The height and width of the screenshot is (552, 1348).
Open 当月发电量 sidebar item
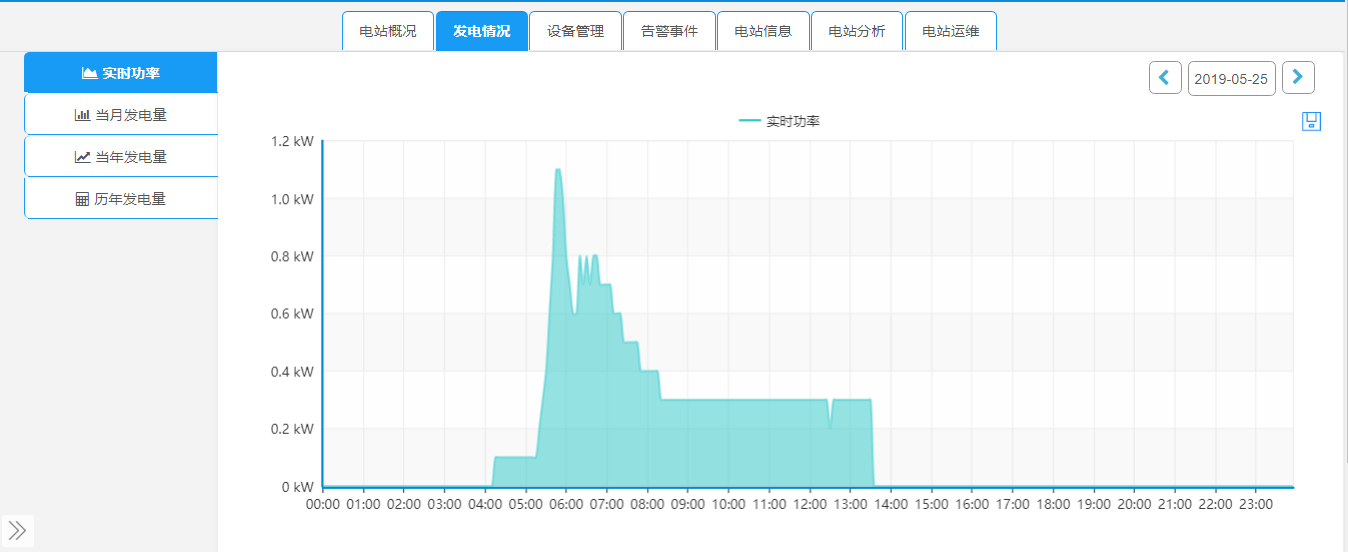121,115
